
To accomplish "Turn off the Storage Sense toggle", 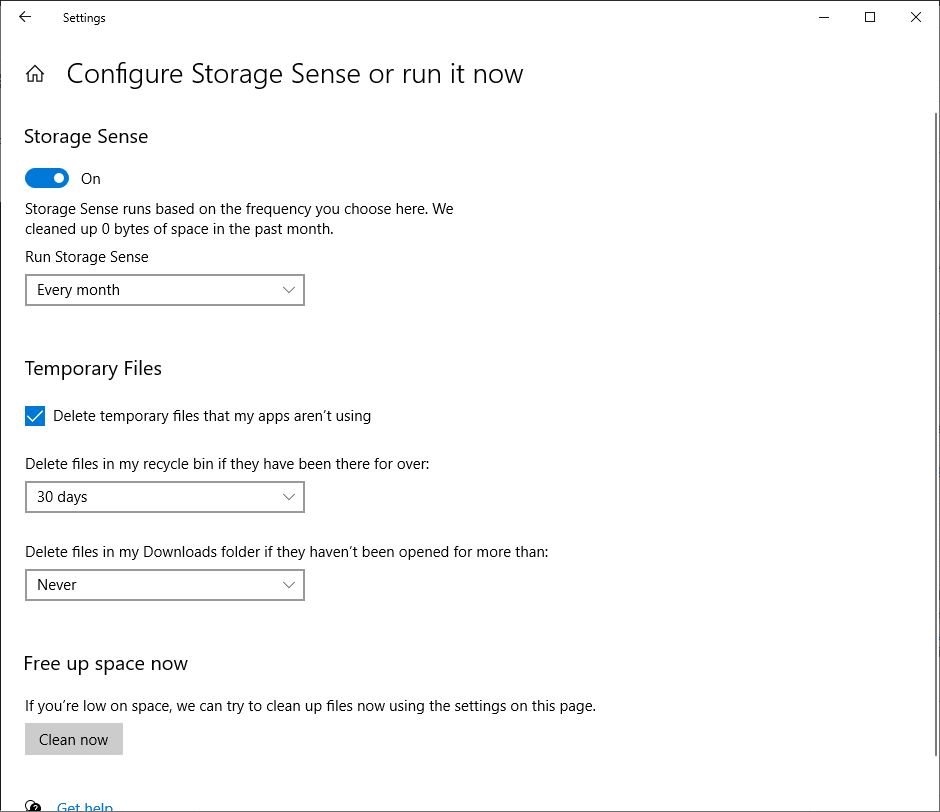I will point(47,178).
